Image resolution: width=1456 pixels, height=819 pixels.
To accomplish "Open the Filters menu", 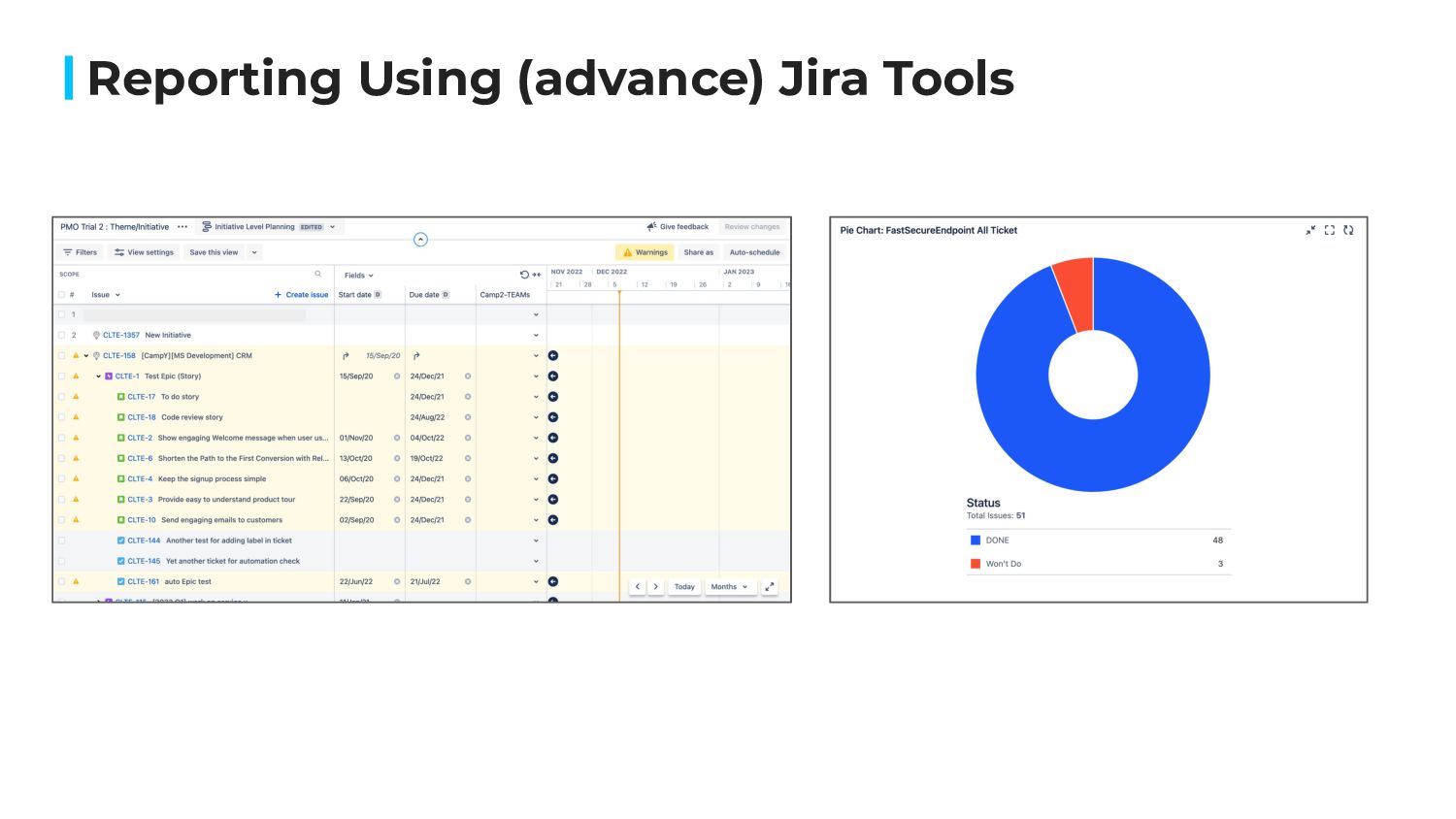I will pos(81,252).
